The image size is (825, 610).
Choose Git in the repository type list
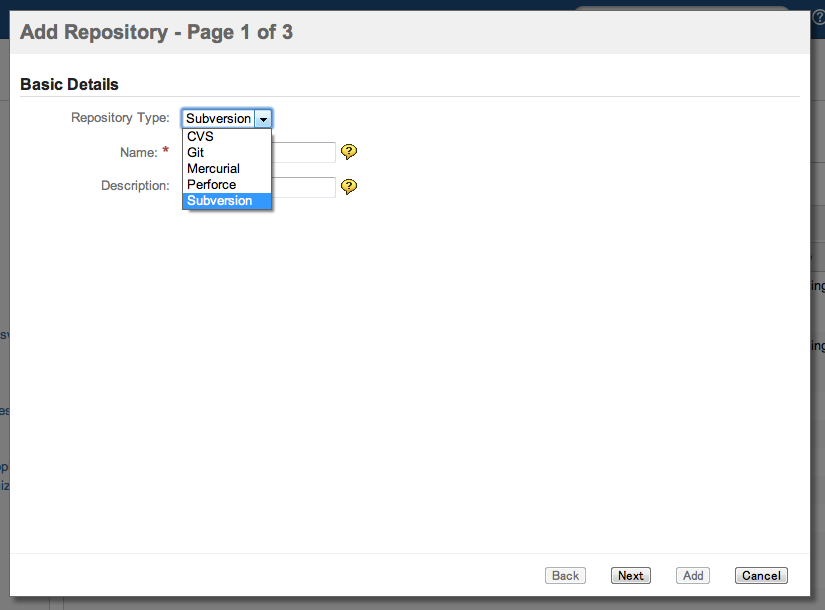pyautogui.click(x=227, y=153)
